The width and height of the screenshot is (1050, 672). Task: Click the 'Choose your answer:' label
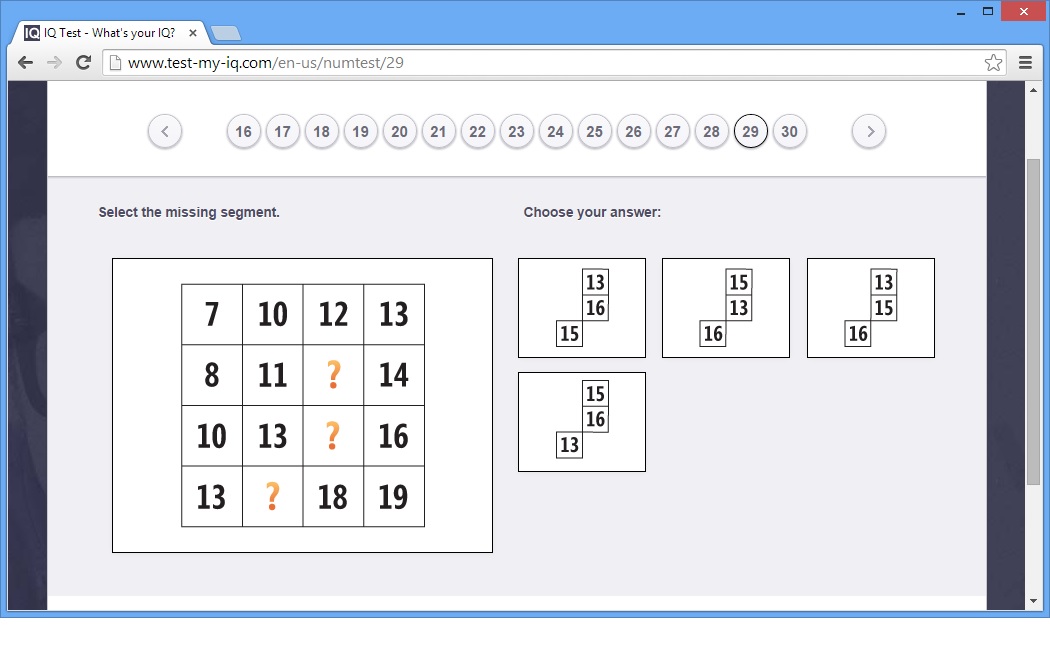pyautogui.click(x=592, y=212)
